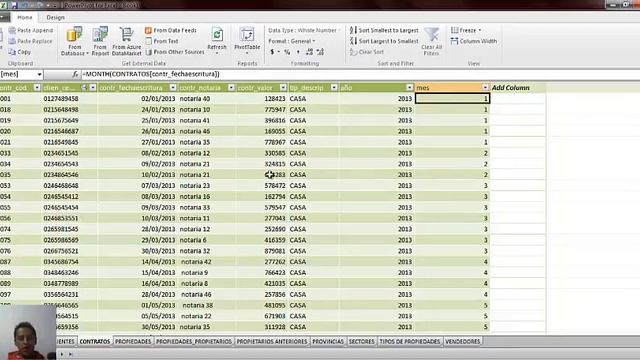Apply percentage format
The image size is (640, 360).
[287, 52]
